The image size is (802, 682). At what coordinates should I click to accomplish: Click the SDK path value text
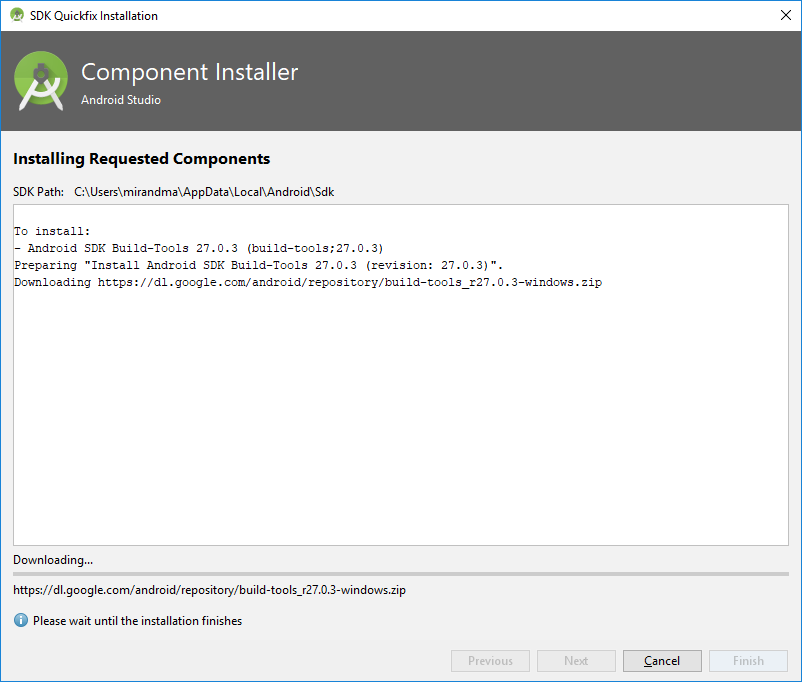coord(204,192)
